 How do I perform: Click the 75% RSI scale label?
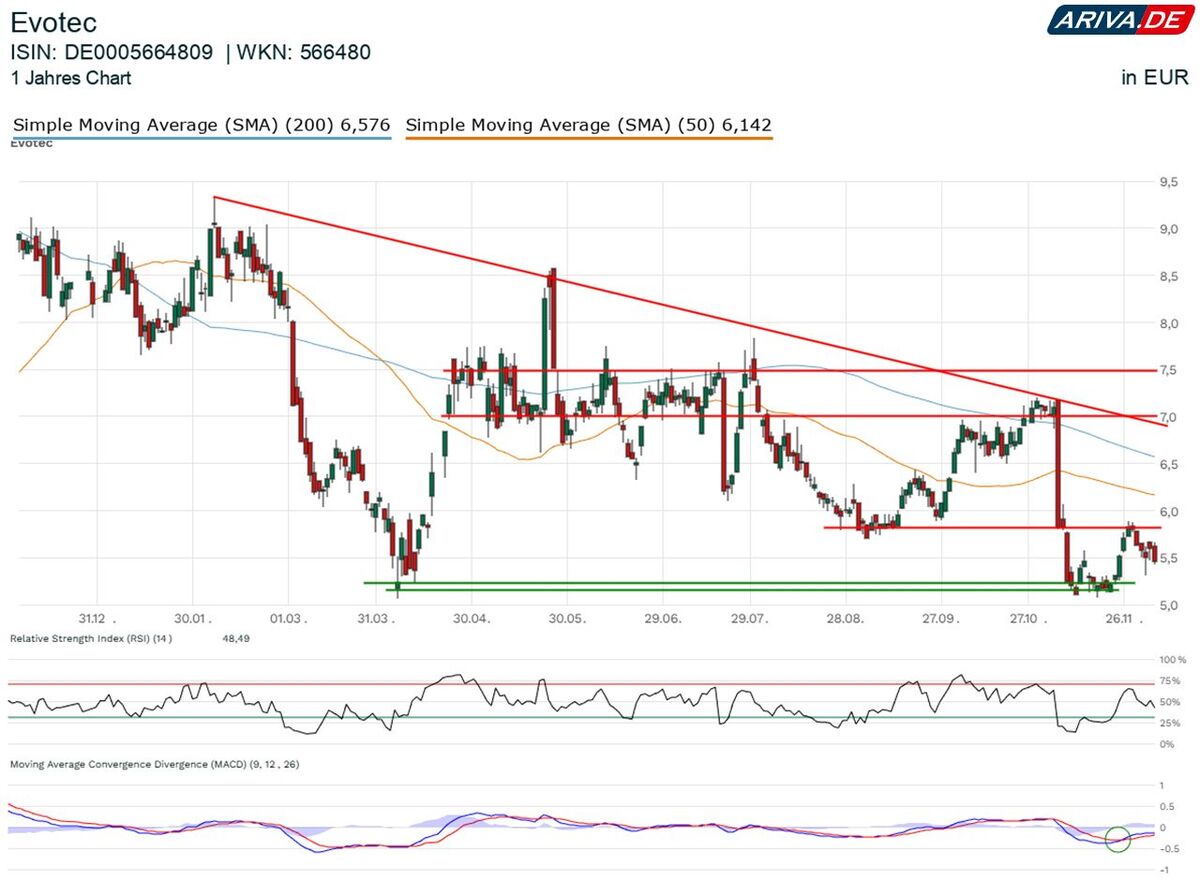click(1169, 680)
